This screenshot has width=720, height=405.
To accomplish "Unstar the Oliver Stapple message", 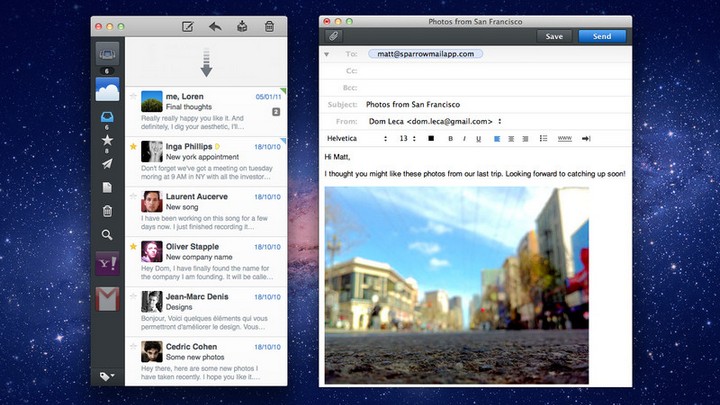I will pyautogui.click(x=133, y=247).
